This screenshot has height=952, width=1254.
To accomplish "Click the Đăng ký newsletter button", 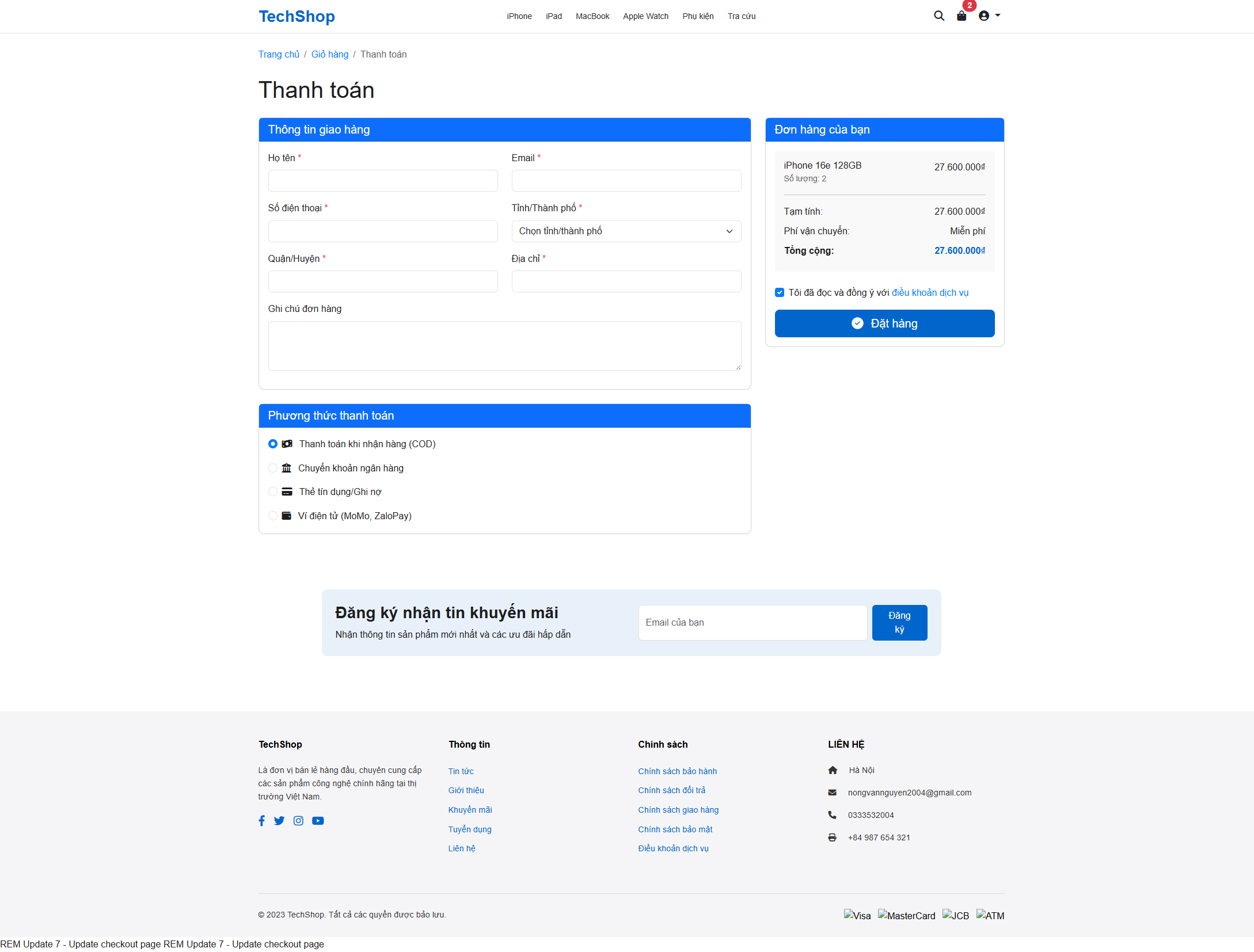I will [899, 622].
